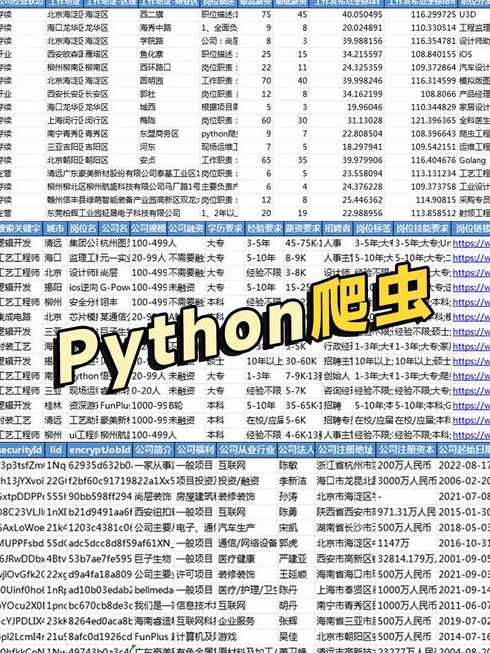Click the industry cell 医疗健康
The width and height of the screenshot is (490, 653).
point(236,559)
